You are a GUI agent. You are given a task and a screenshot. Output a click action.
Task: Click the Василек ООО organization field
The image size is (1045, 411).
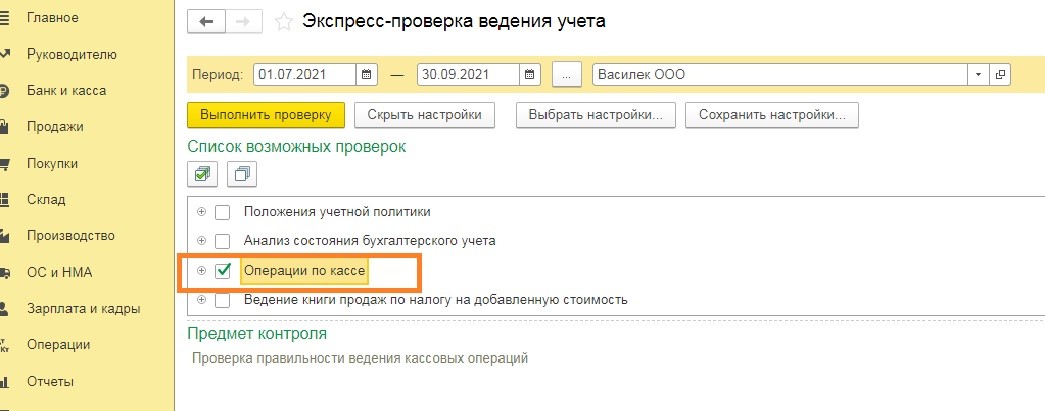(780, 75)
